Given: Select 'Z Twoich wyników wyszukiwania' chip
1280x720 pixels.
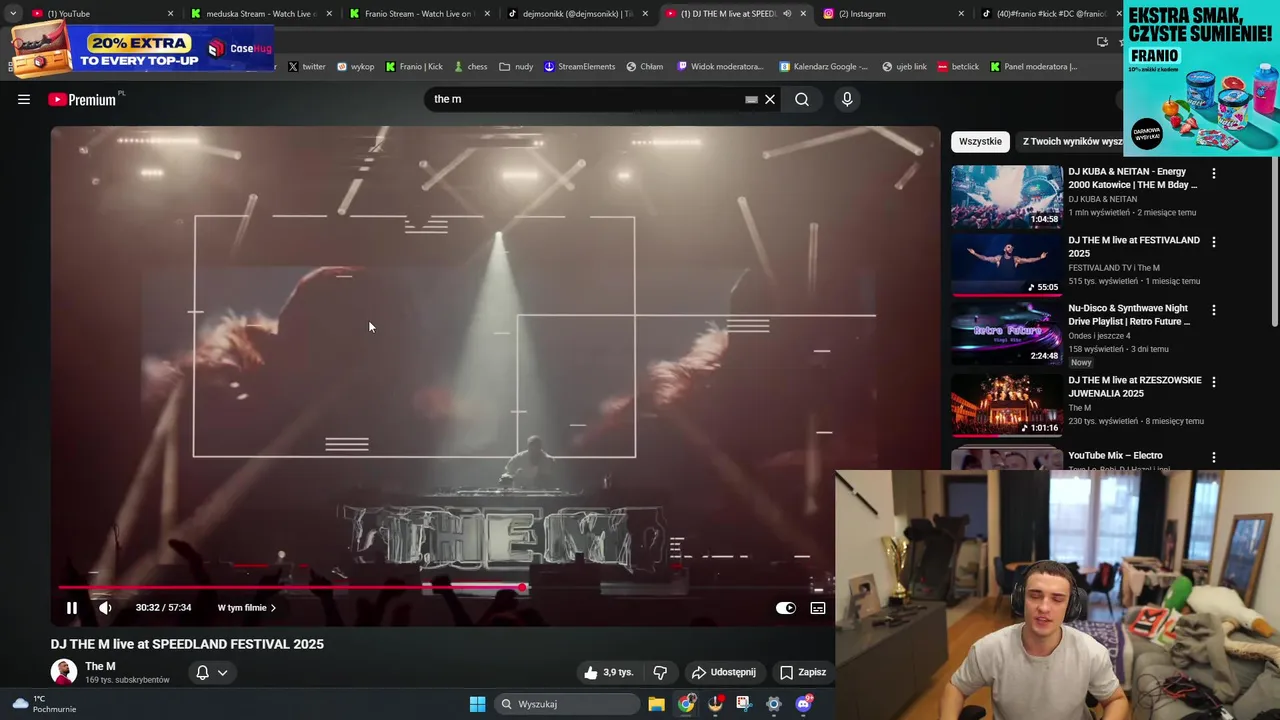Looking at the screenshot, I should pyautogui.click(x=1071, y=141).
